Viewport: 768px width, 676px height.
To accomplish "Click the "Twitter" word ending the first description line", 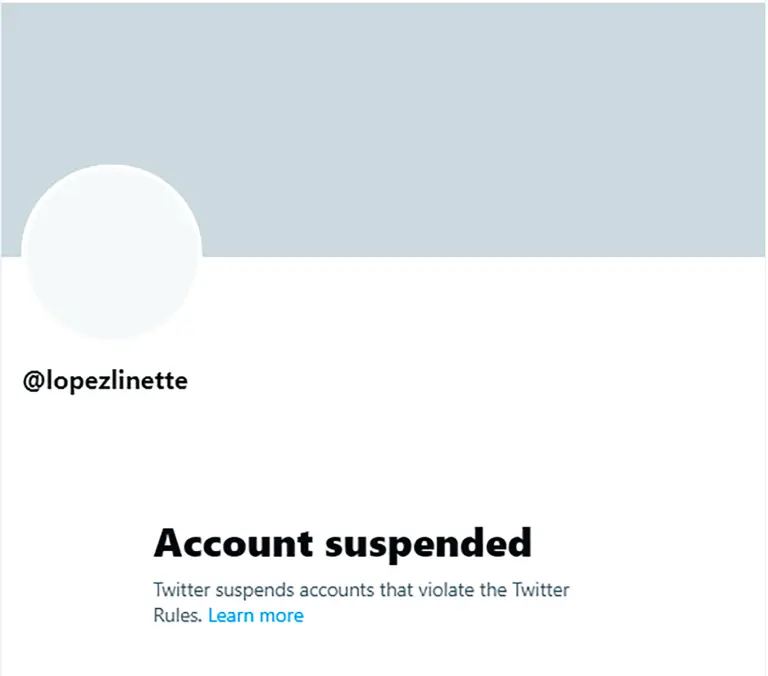I will click(541, 589).
